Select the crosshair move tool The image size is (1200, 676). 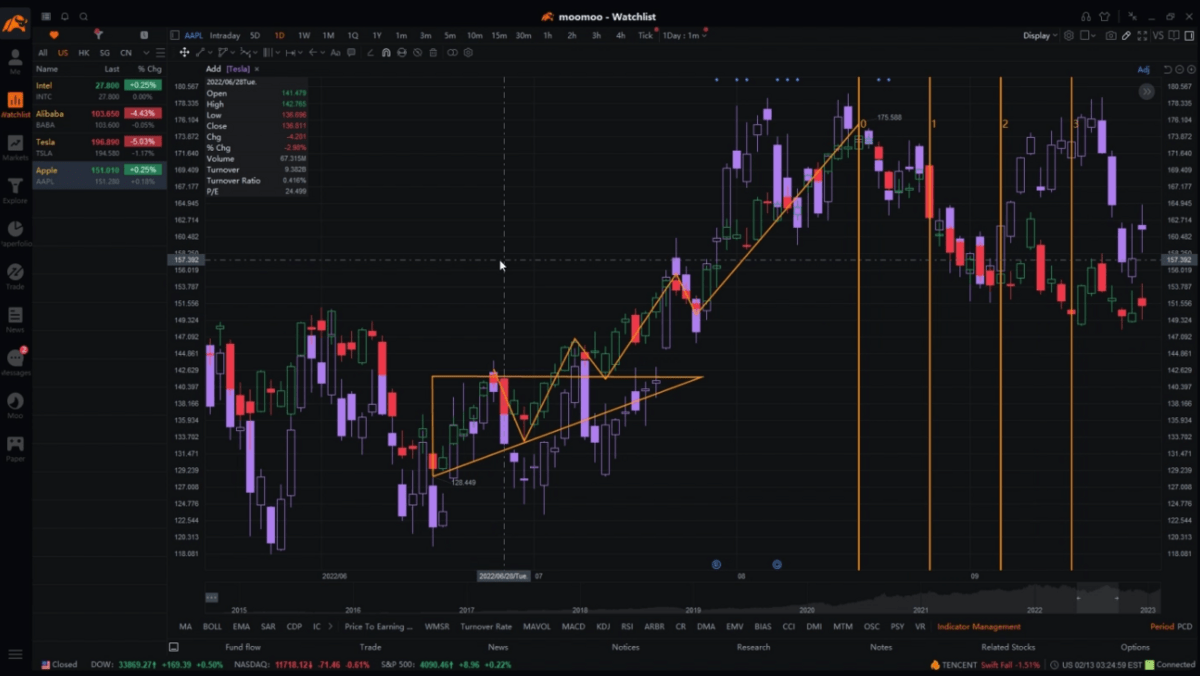click(184, 52)
